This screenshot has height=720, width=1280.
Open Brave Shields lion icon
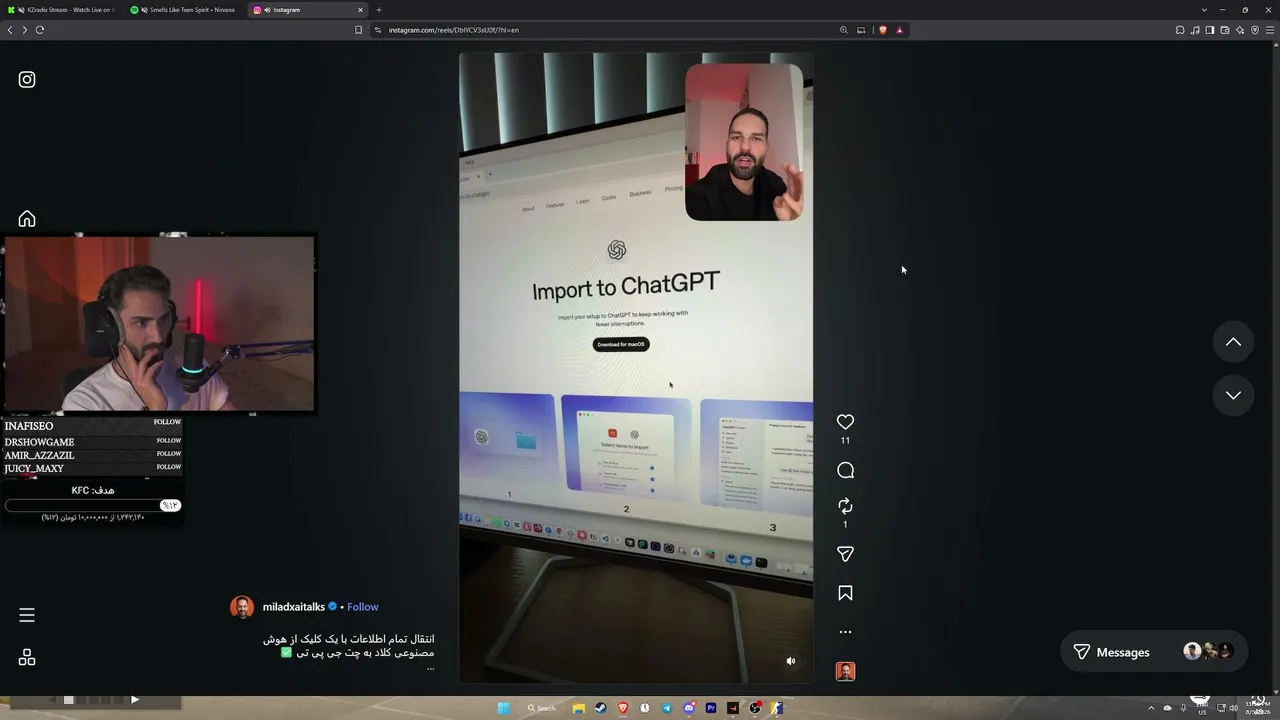click(x=882, y=30)
